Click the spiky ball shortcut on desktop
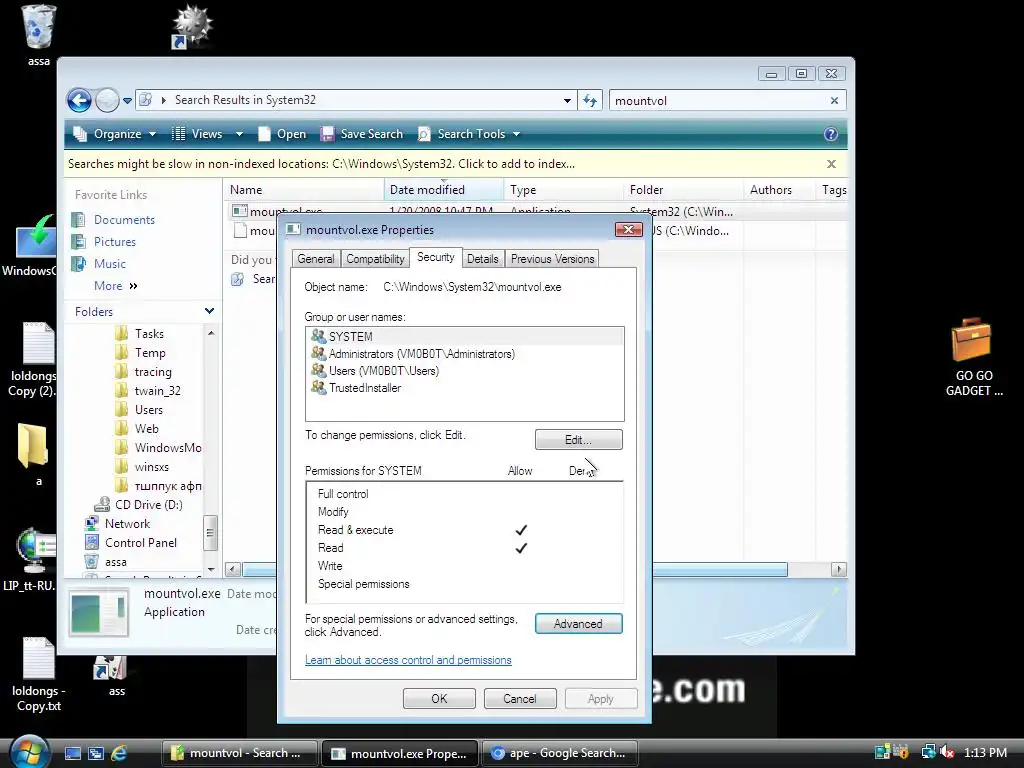This screenshot has width=1024, height=768. [191, 27]
